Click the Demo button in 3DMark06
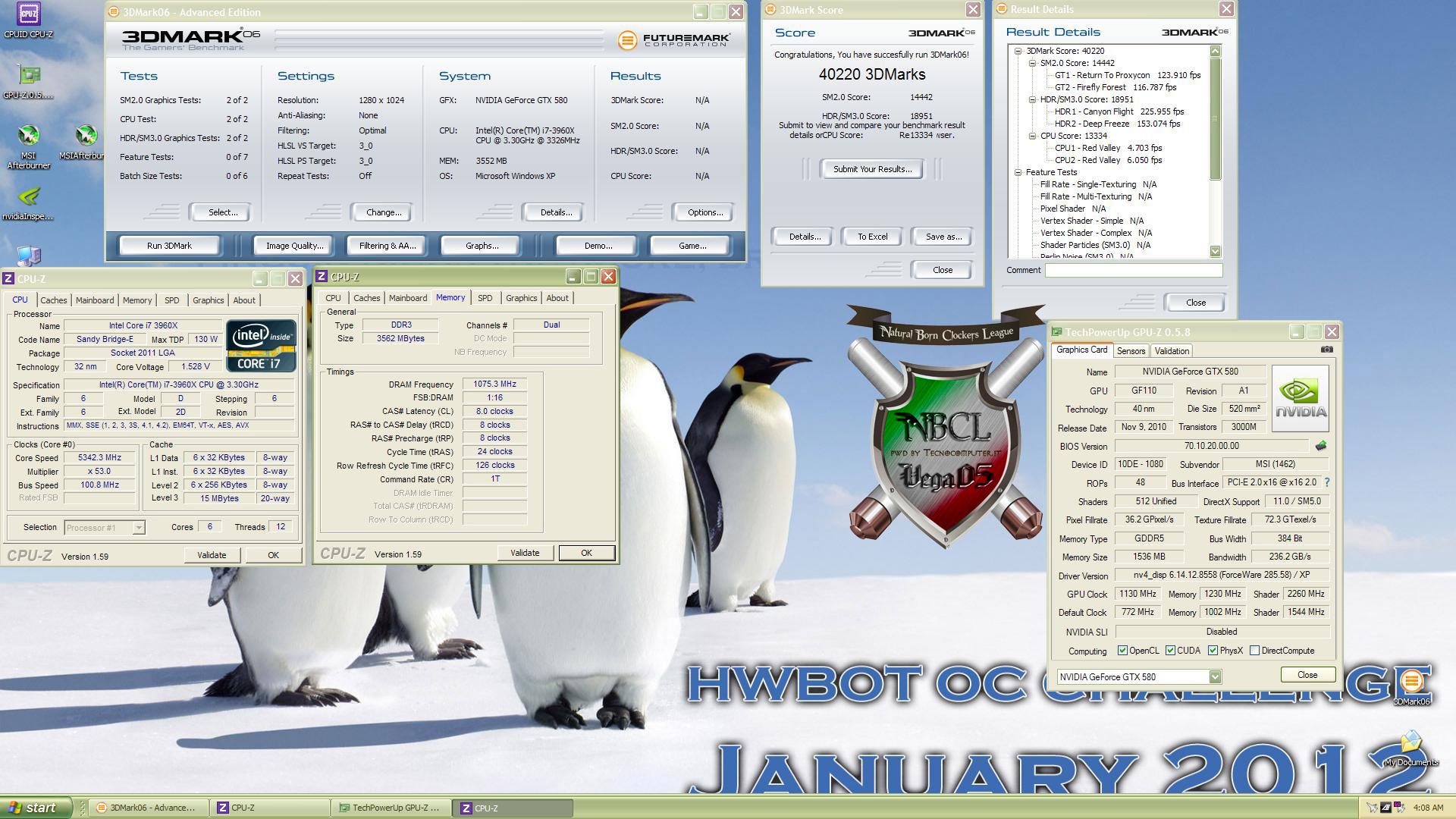The image size is (1456, 819). (598, 246)
